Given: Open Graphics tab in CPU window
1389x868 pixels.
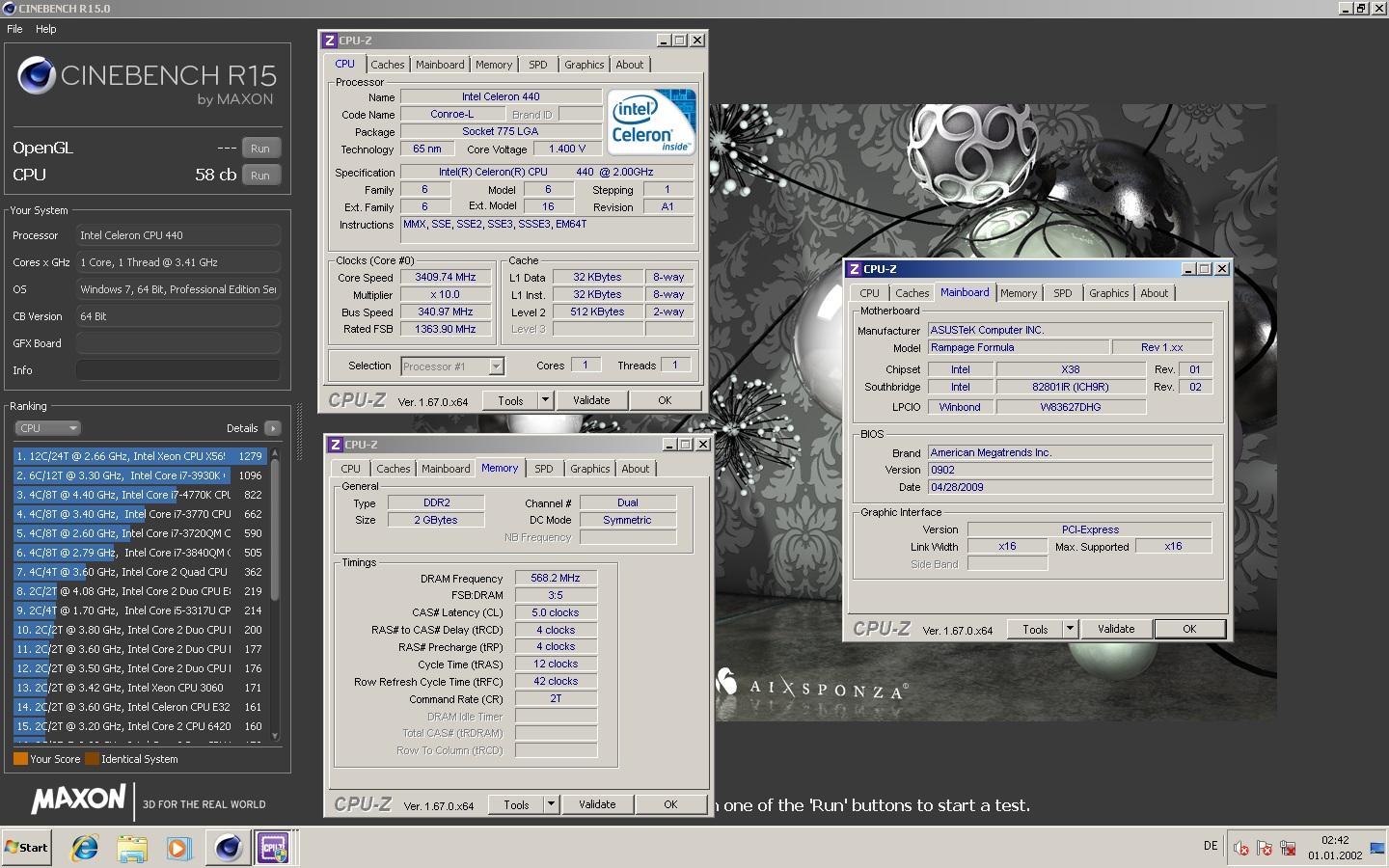Looking at the screenshot, I should (x=585, y=65).
